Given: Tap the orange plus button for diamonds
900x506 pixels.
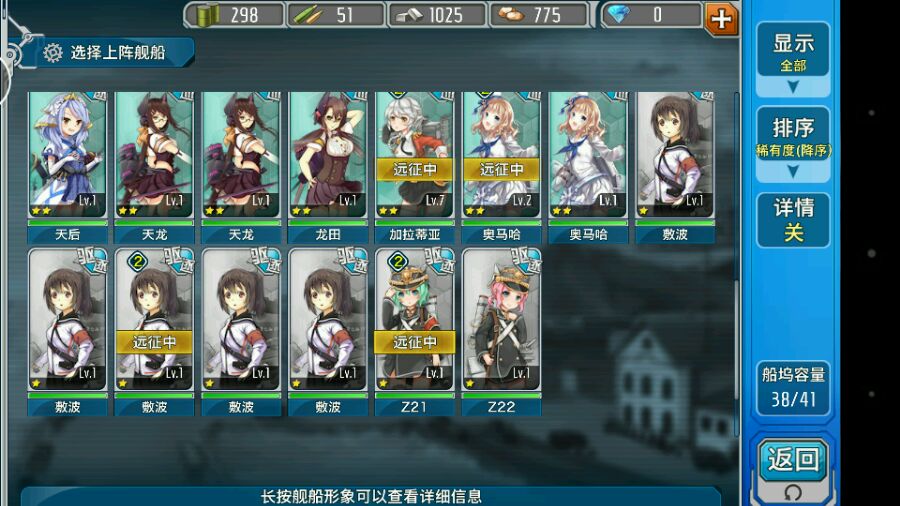Looking at the screenshot, I should [721, 18].
